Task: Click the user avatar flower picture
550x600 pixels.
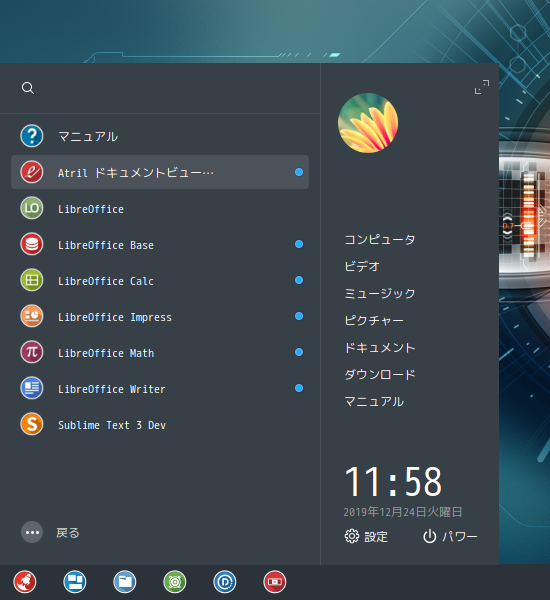Action: [368, 123]
